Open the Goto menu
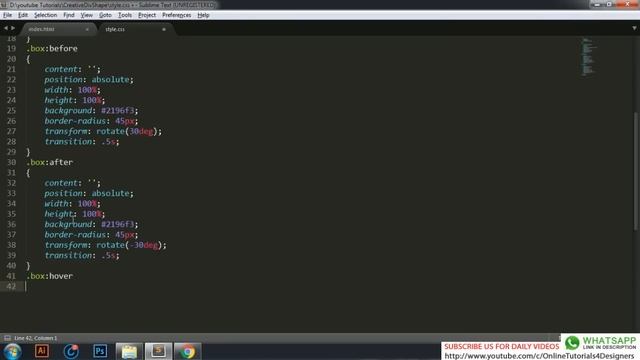Viewport: 640px width, 360px height. pyautogui.click(x=105, y=15)
